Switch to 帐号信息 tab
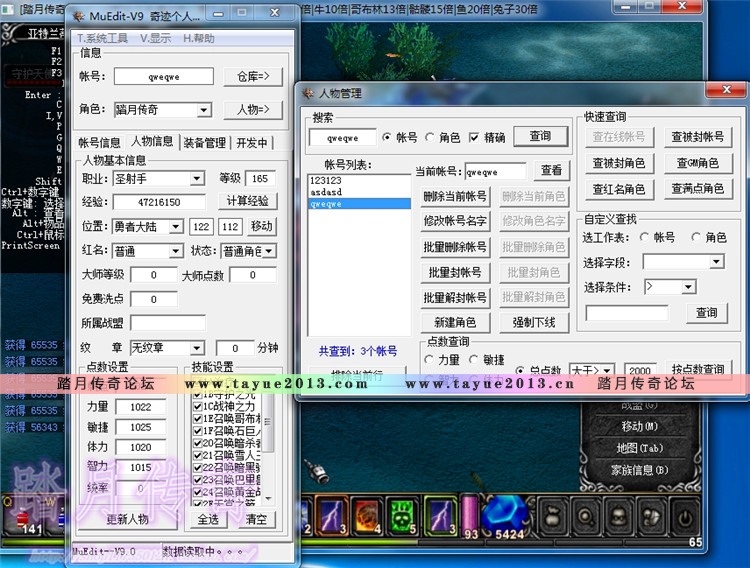 99,143
